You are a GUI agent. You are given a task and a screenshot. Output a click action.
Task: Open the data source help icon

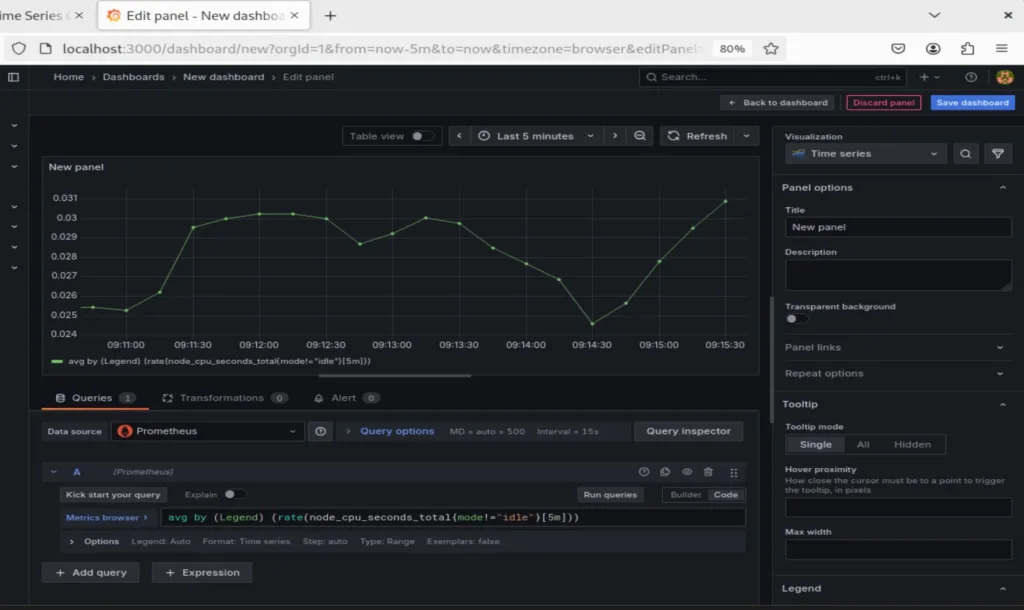click(x=320, y=431)
